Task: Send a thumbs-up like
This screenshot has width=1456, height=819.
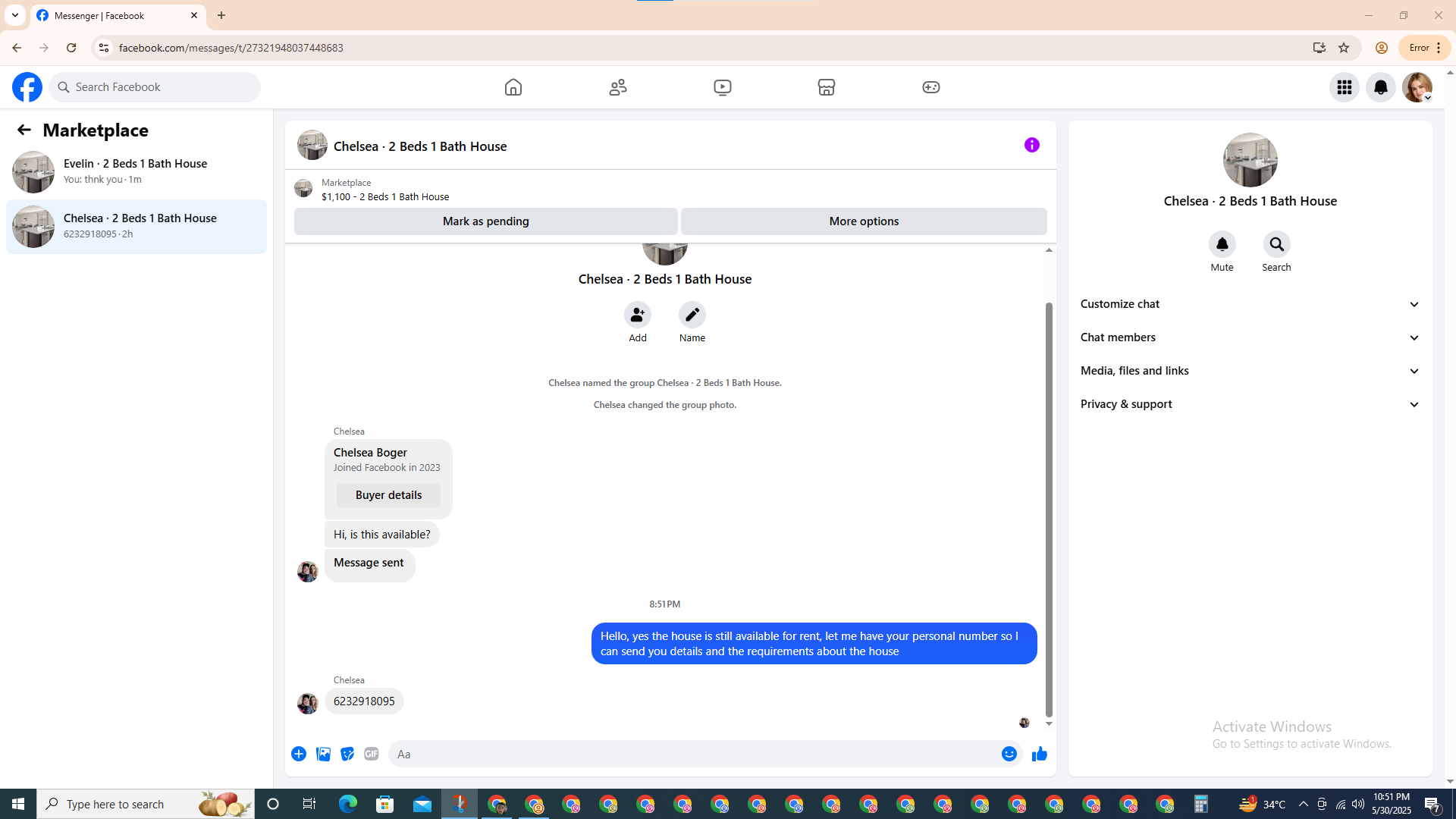Action: pos(1040,754)
